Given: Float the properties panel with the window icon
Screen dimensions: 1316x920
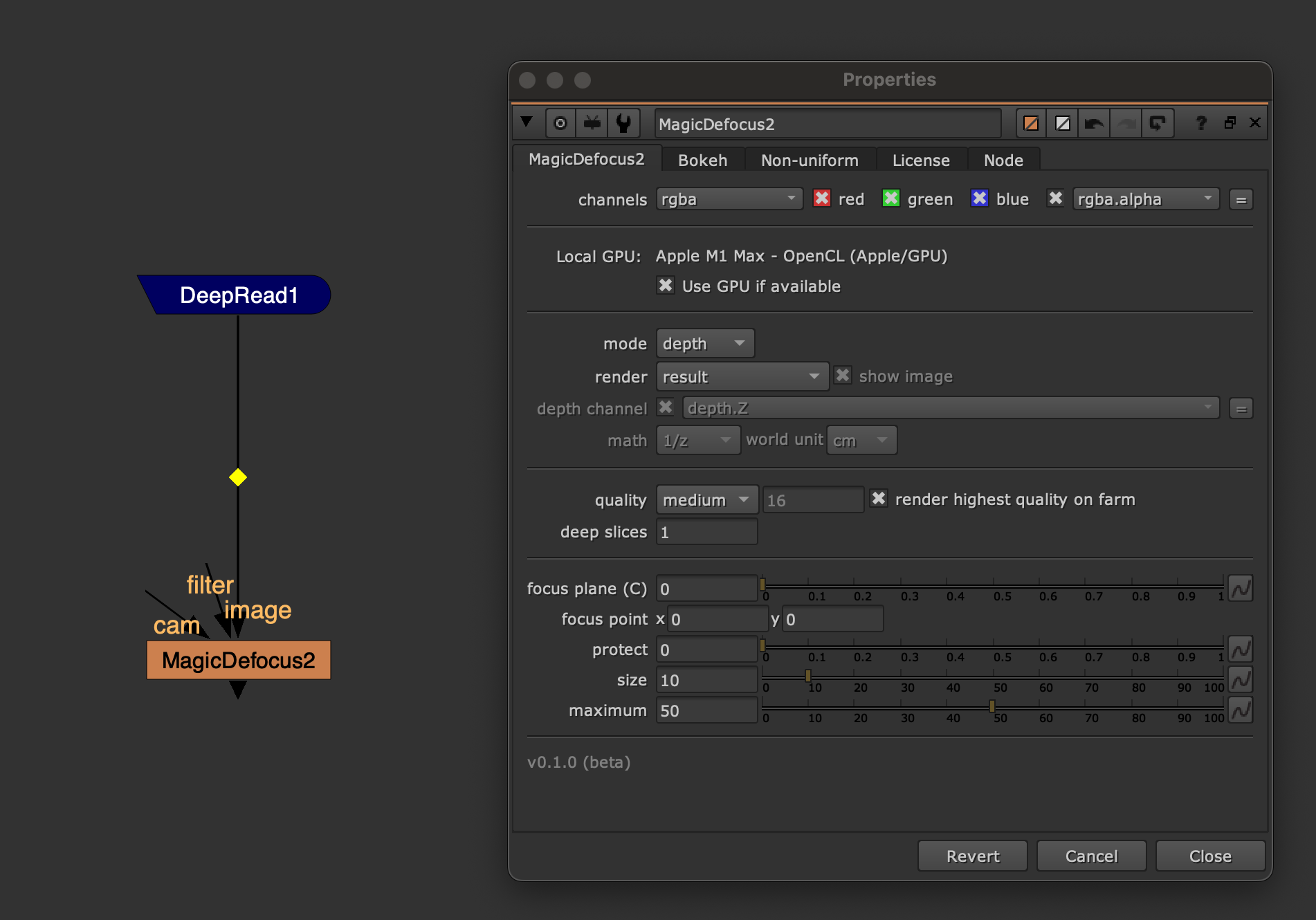Looking at the screenshot, I should (1230, 123).
